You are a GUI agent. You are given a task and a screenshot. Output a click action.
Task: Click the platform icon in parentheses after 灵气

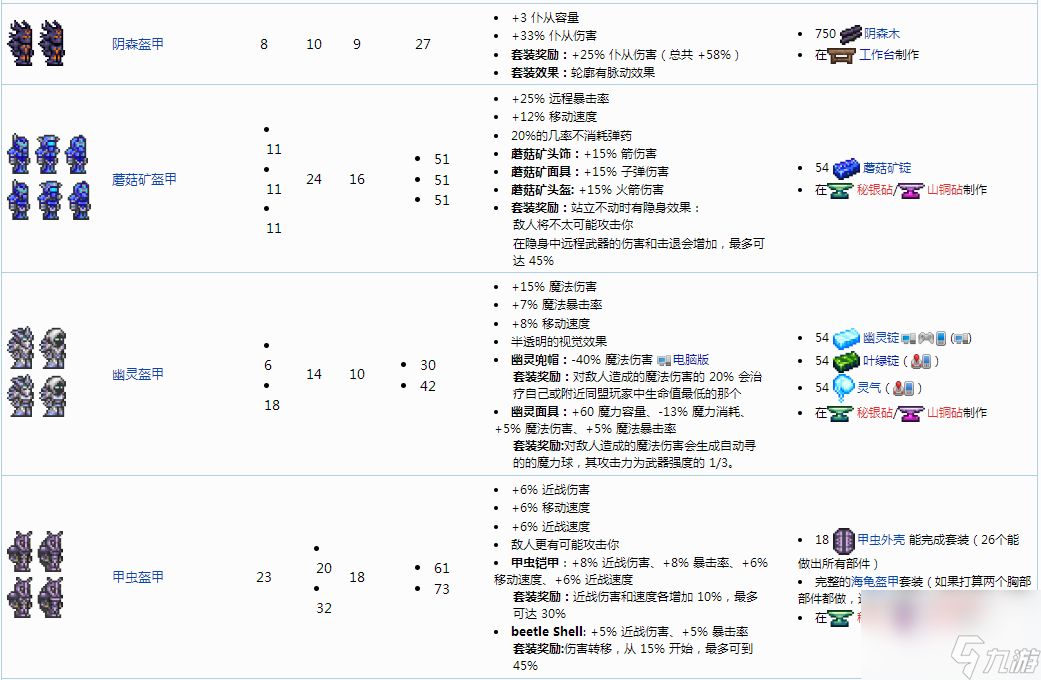(904, 388)
